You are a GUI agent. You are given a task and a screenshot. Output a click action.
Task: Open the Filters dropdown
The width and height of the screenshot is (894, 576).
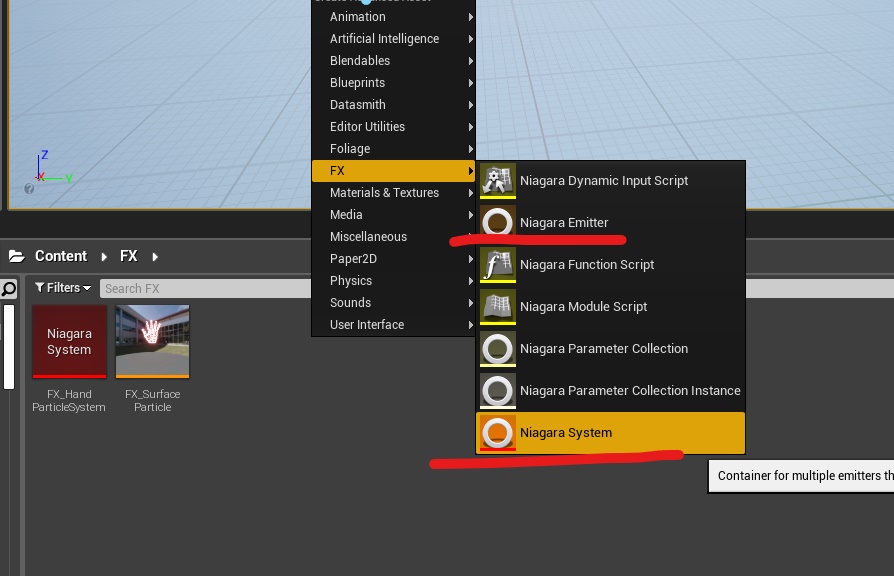click(x=63, y=288)
